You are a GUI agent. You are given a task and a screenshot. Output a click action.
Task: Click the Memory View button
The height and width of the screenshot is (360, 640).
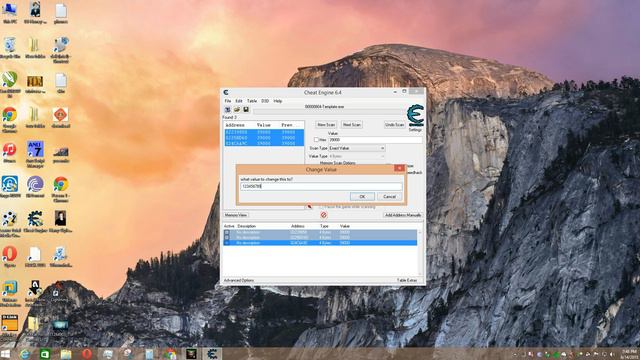point(236,215)
